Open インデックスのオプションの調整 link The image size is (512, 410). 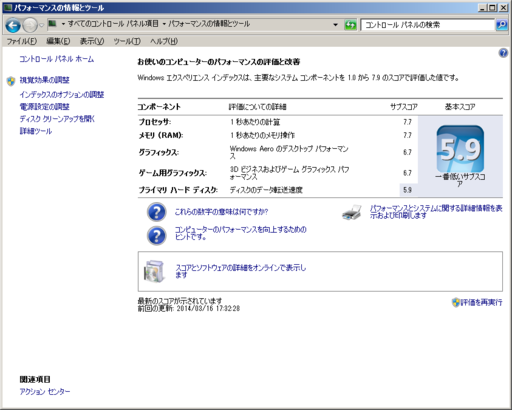tap(62, 95)
